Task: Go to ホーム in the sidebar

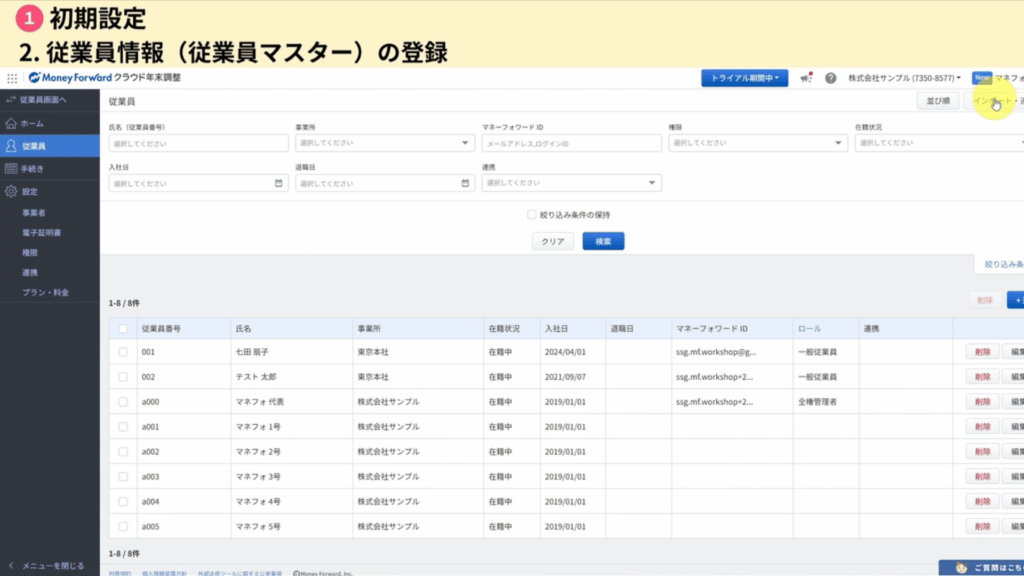Action: tap(32, 123)
